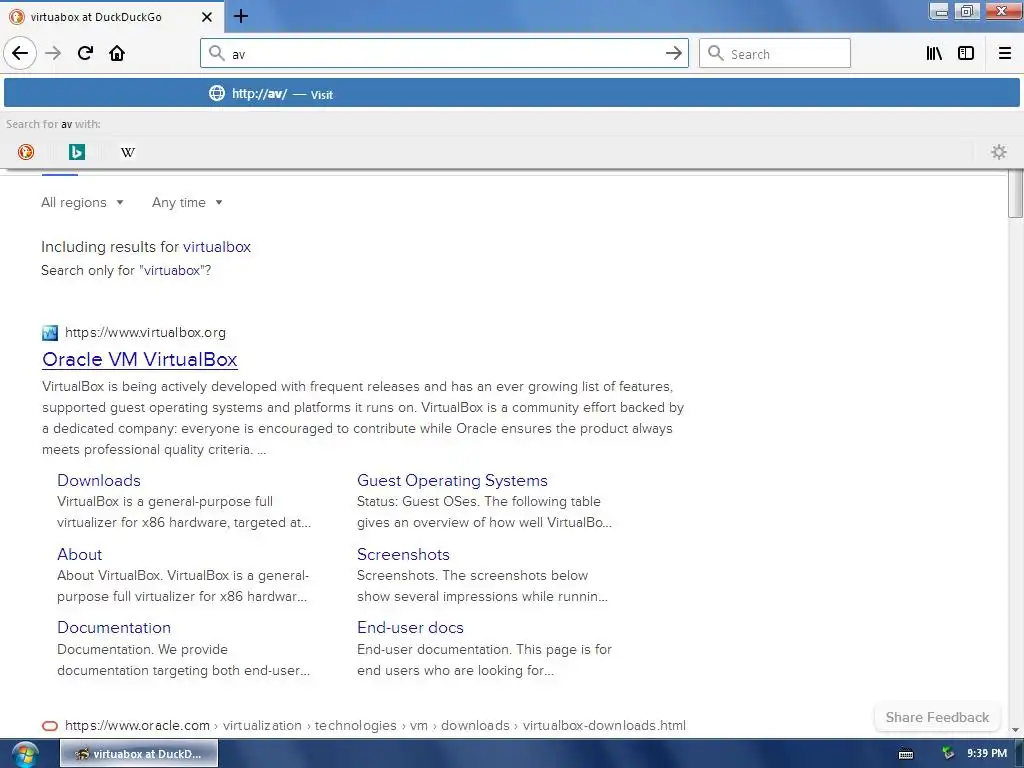
Task: Click the page vertical scrollbar thumb
Action: tap(1015, 193)
